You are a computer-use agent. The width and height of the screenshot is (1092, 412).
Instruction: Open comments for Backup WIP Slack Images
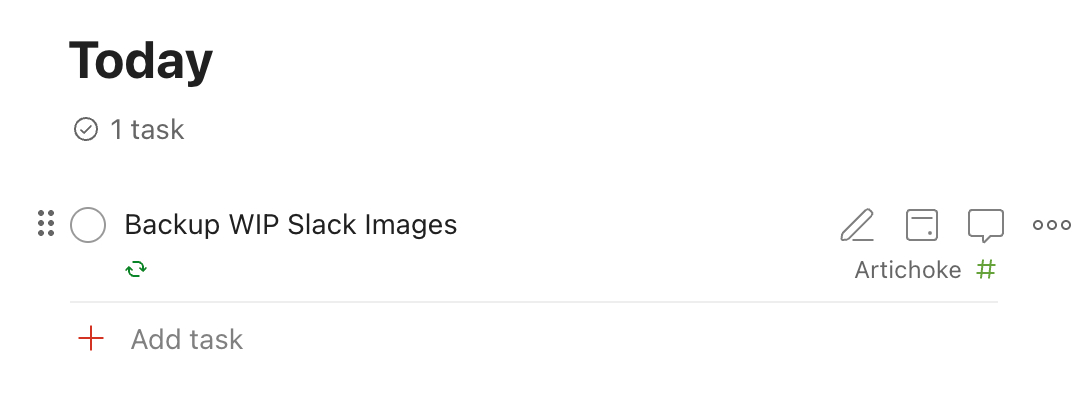(985, 225)
